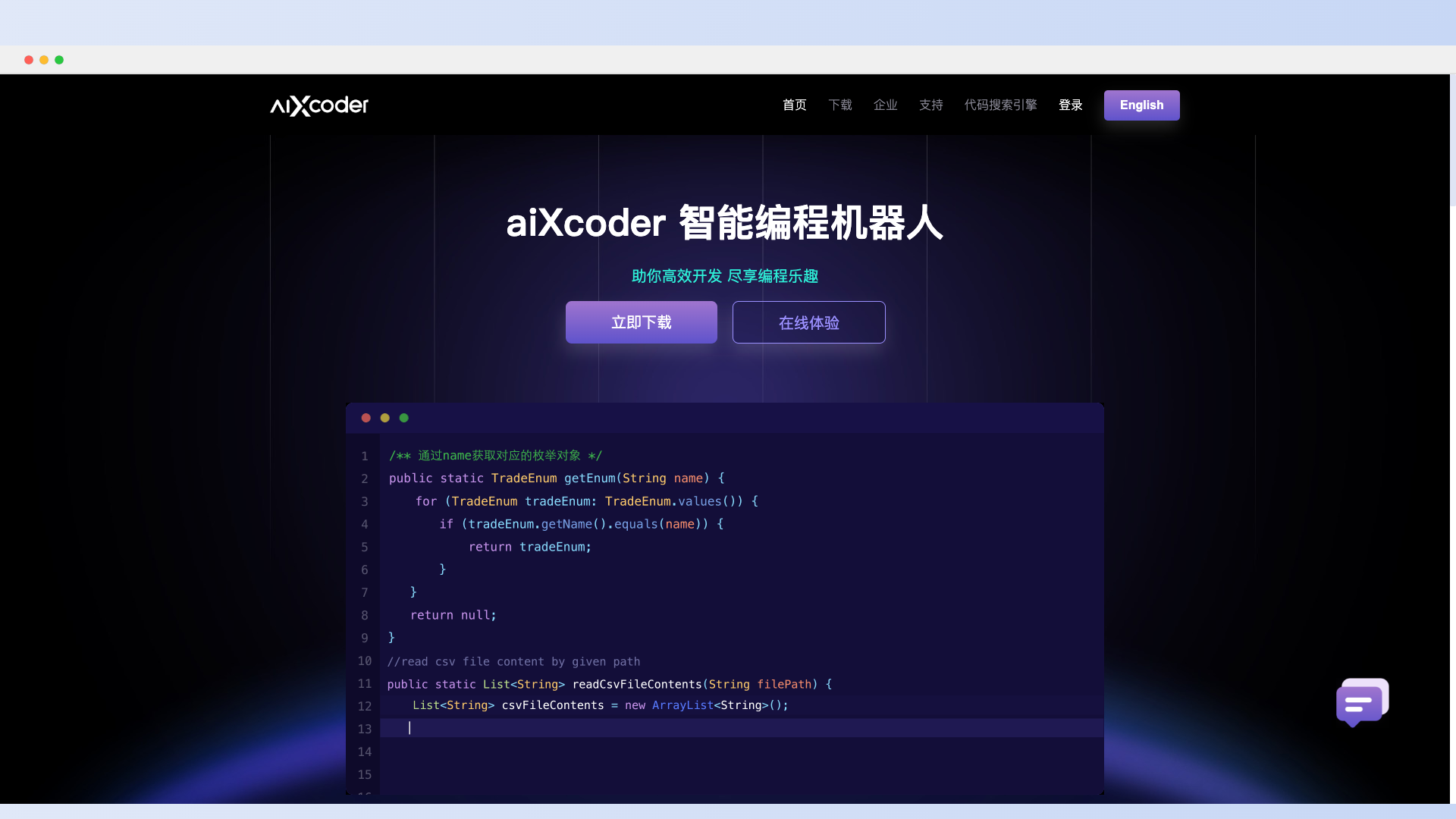
Task: Select the 下载 download menu item
Action: [840, 105]
